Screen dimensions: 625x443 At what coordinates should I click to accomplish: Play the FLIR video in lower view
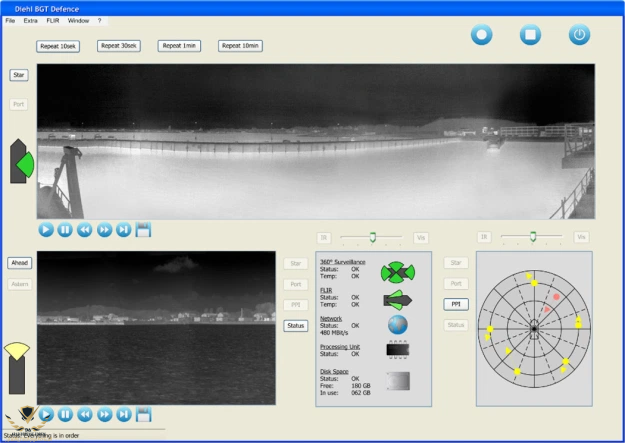pos(46,414)
